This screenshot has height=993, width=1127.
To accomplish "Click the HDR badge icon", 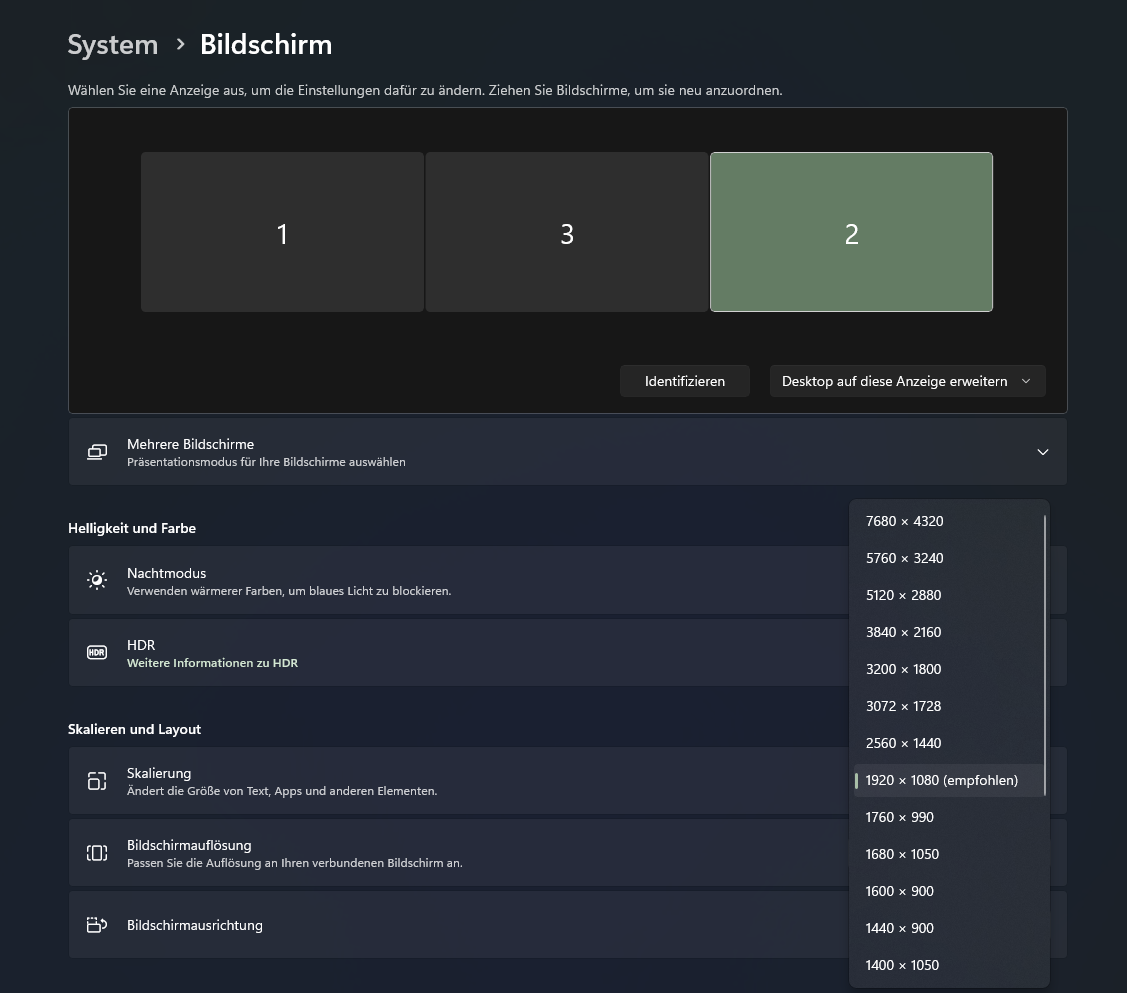I will pos(96,652).
